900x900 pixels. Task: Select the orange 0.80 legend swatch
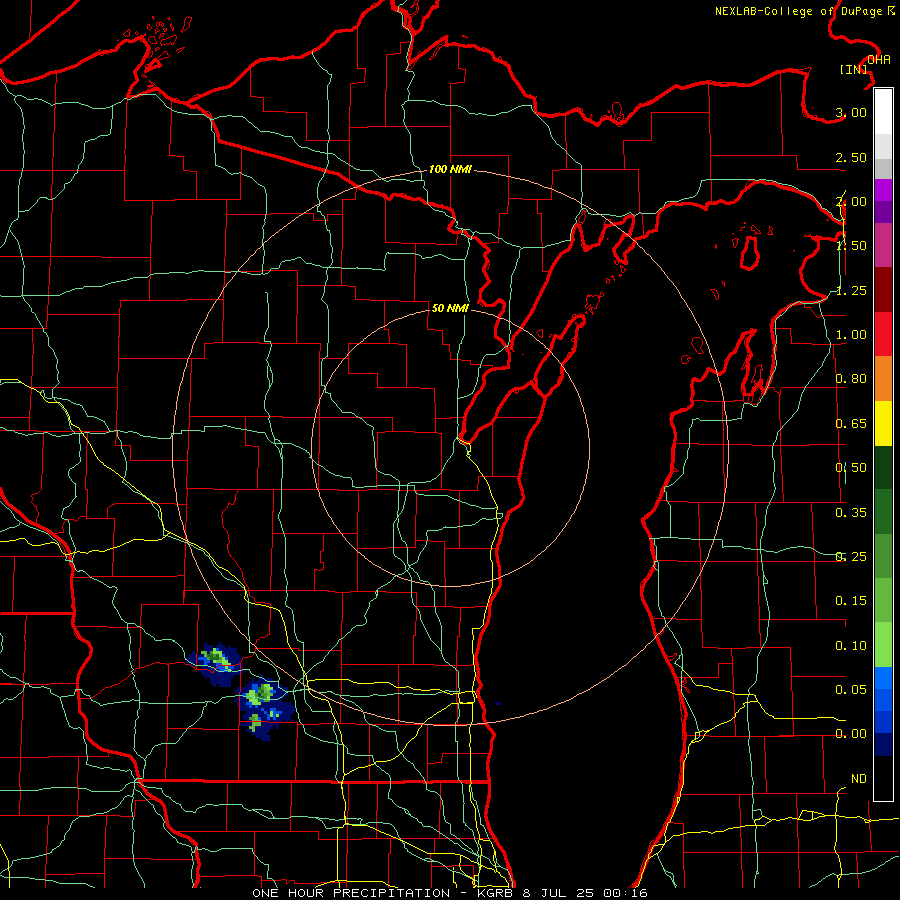[x=883, y=379]
